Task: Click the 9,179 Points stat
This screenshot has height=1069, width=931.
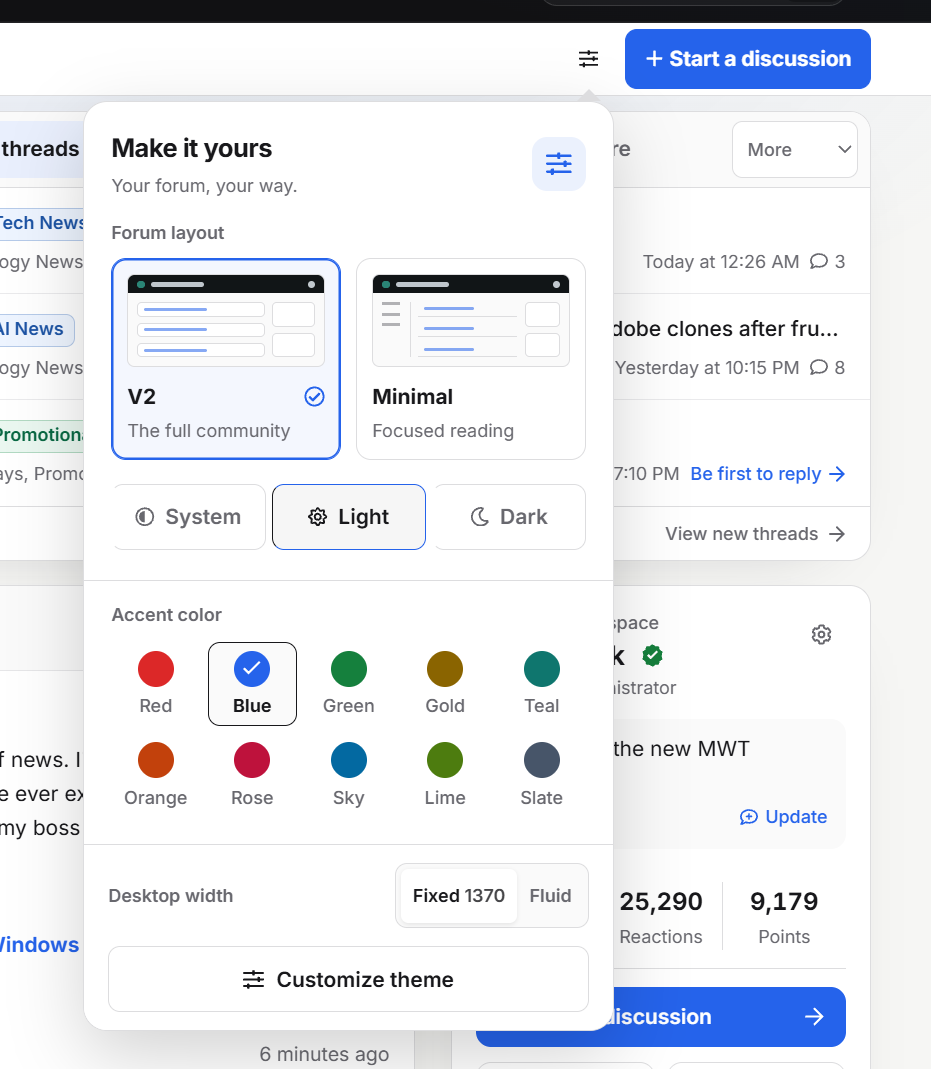Action: tap(784, 917)
